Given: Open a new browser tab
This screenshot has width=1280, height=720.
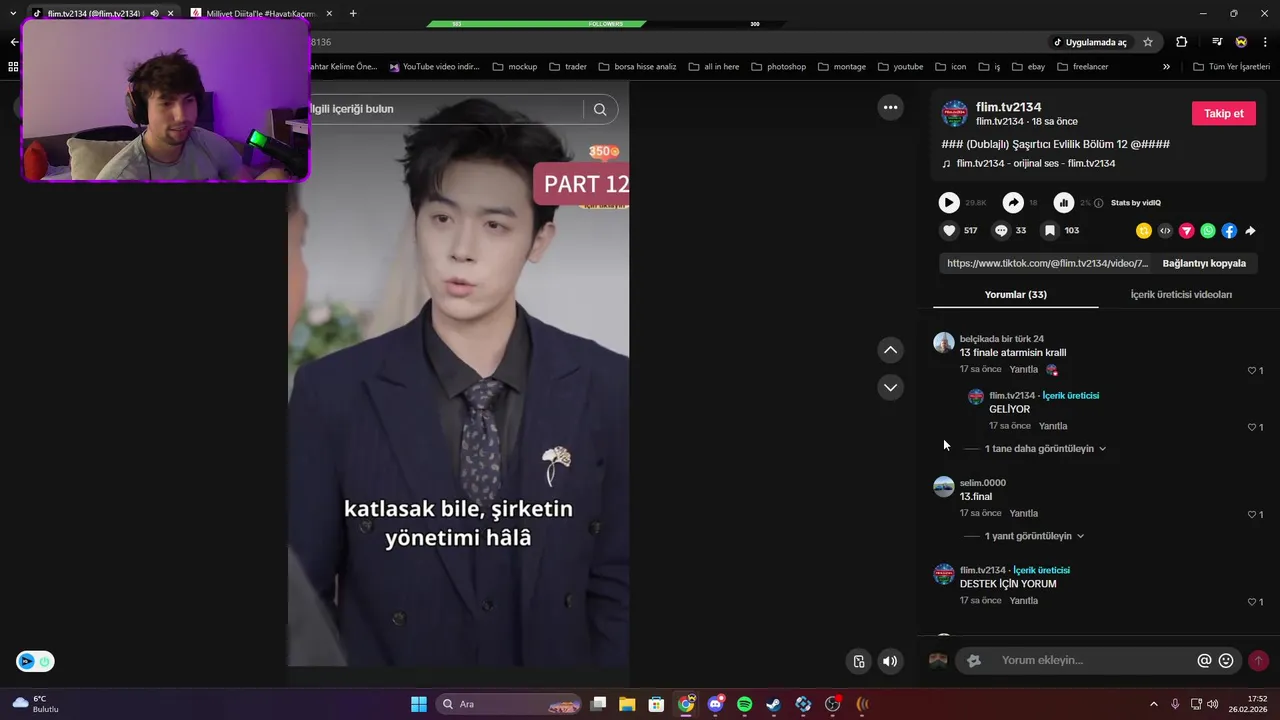Looking at the screenshot, I should pyautogui.click(x=353, y=13).
